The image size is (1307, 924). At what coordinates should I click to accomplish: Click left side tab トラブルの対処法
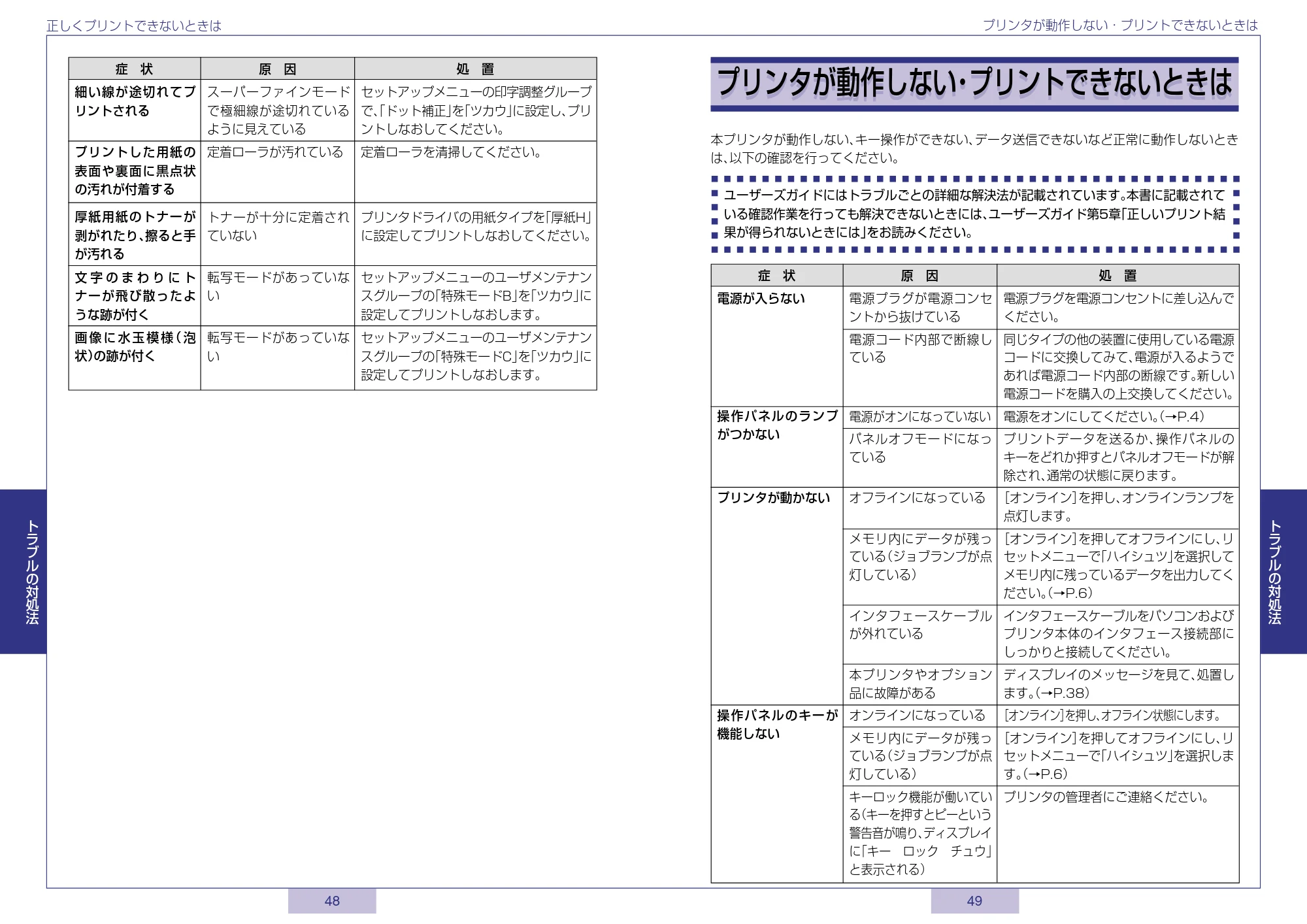(x=23, y=572)
